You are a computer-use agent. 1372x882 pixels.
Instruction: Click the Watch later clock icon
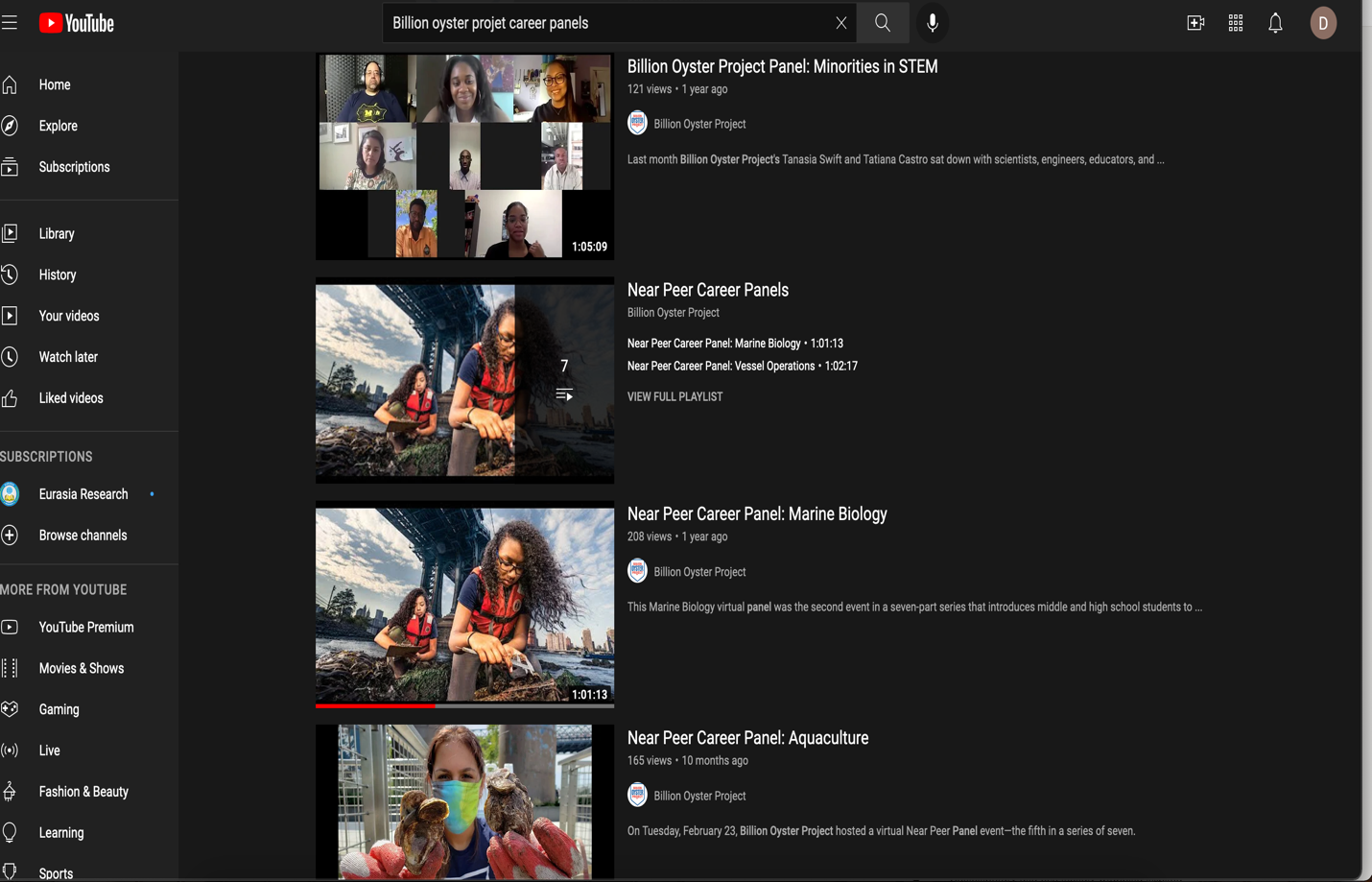(x=10, y=357)
